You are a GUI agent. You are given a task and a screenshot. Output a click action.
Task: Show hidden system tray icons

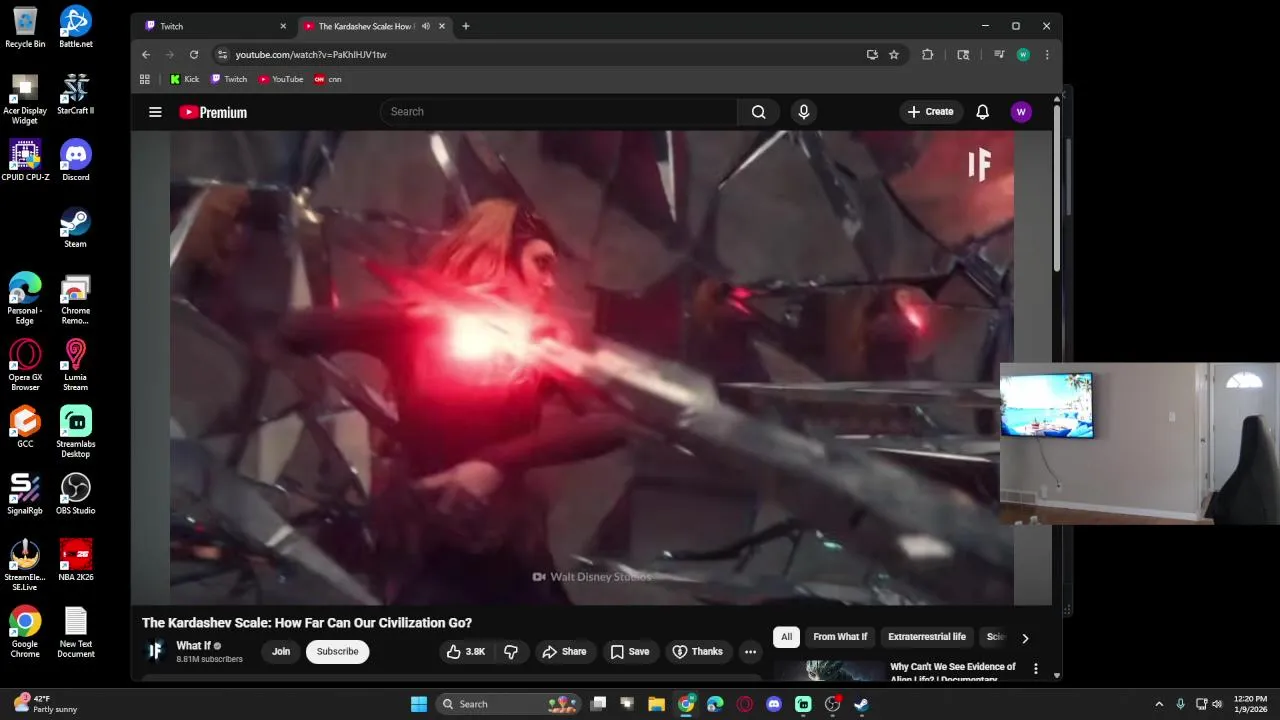[x=1159, y=704]
